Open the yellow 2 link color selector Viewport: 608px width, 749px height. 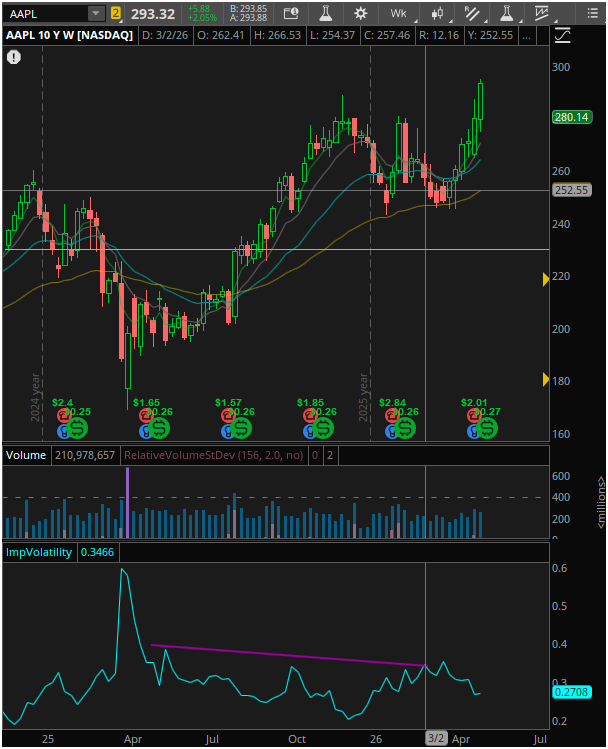pyautogui.click(x=116, y=13)
